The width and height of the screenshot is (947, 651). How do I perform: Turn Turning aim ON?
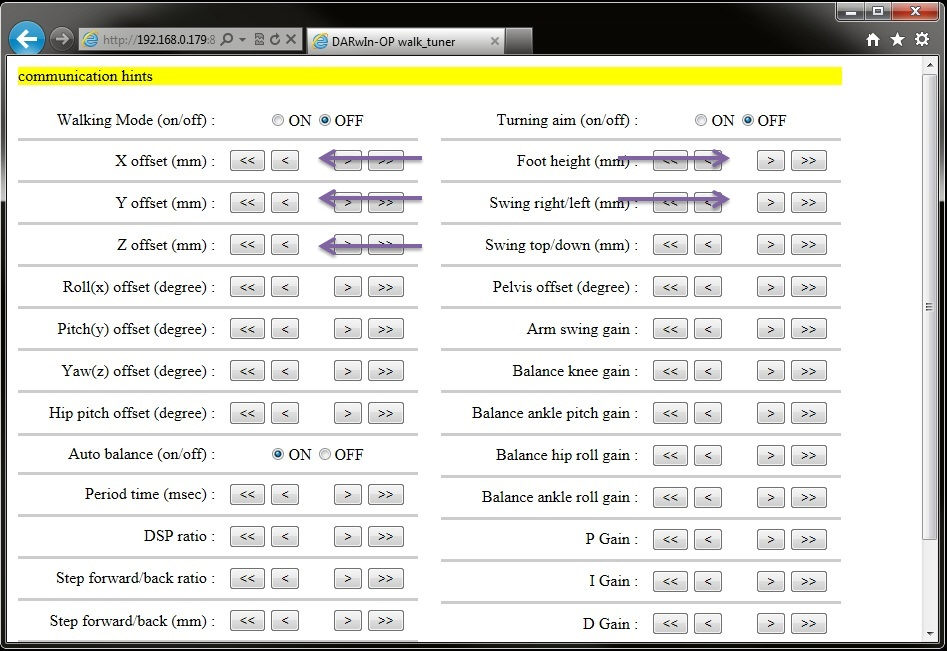[701, 120]
